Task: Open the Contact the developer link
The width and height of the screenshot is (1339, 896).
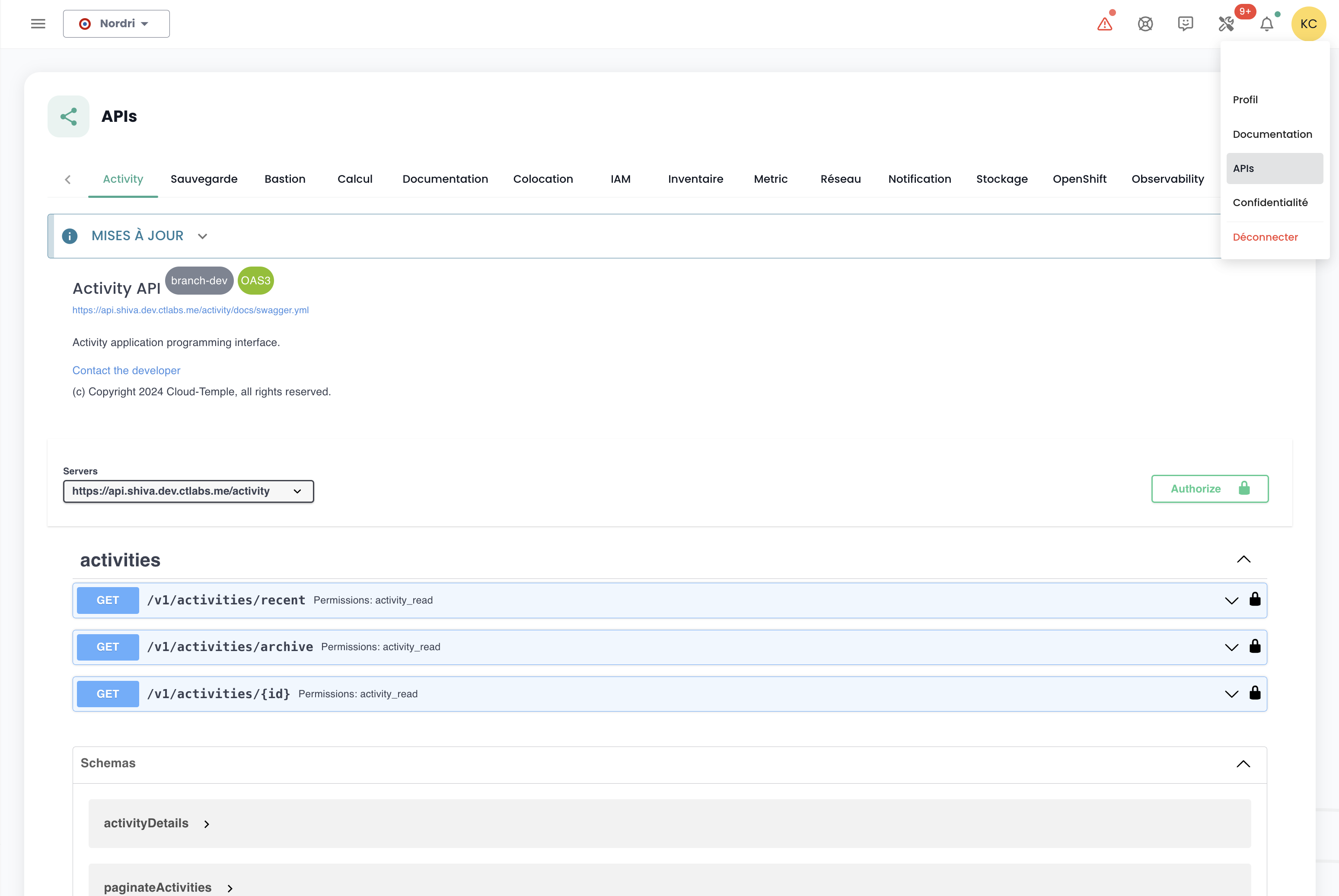Action: tap(126, 370)
